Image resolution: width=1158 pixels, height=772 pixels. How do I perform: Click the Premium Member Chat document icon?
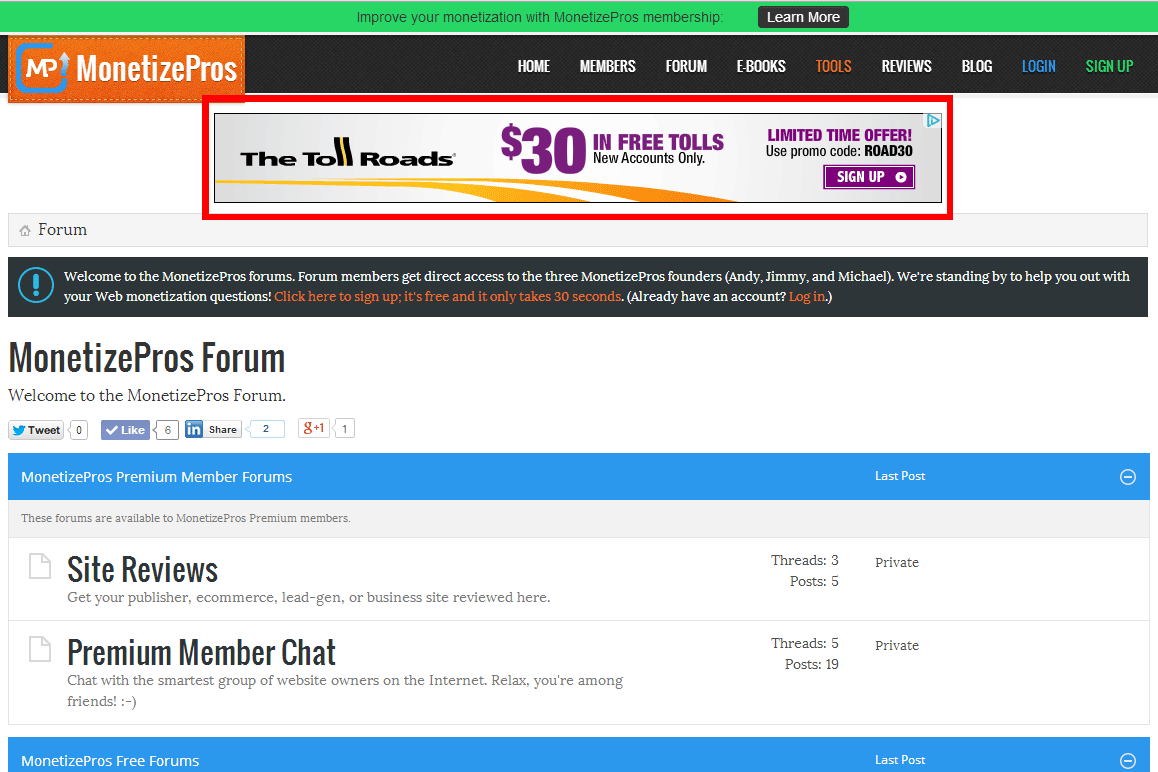click(x=39, y=650)
